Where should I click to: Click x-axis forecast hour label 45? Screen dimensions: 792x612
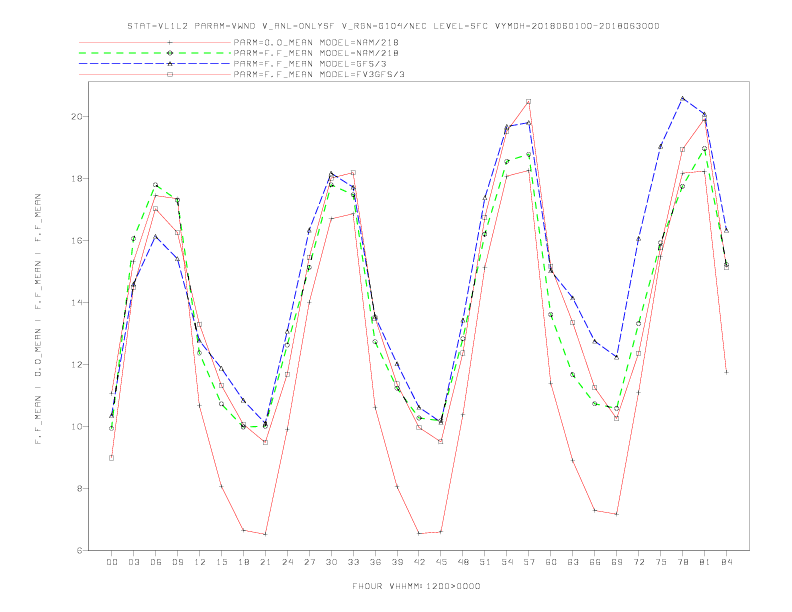point(441,562)
